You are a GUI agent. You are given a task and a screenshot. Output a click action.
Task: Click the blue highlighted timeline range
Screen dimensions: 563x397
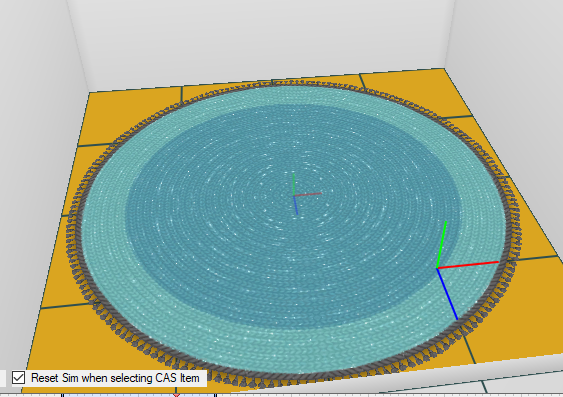138,395
